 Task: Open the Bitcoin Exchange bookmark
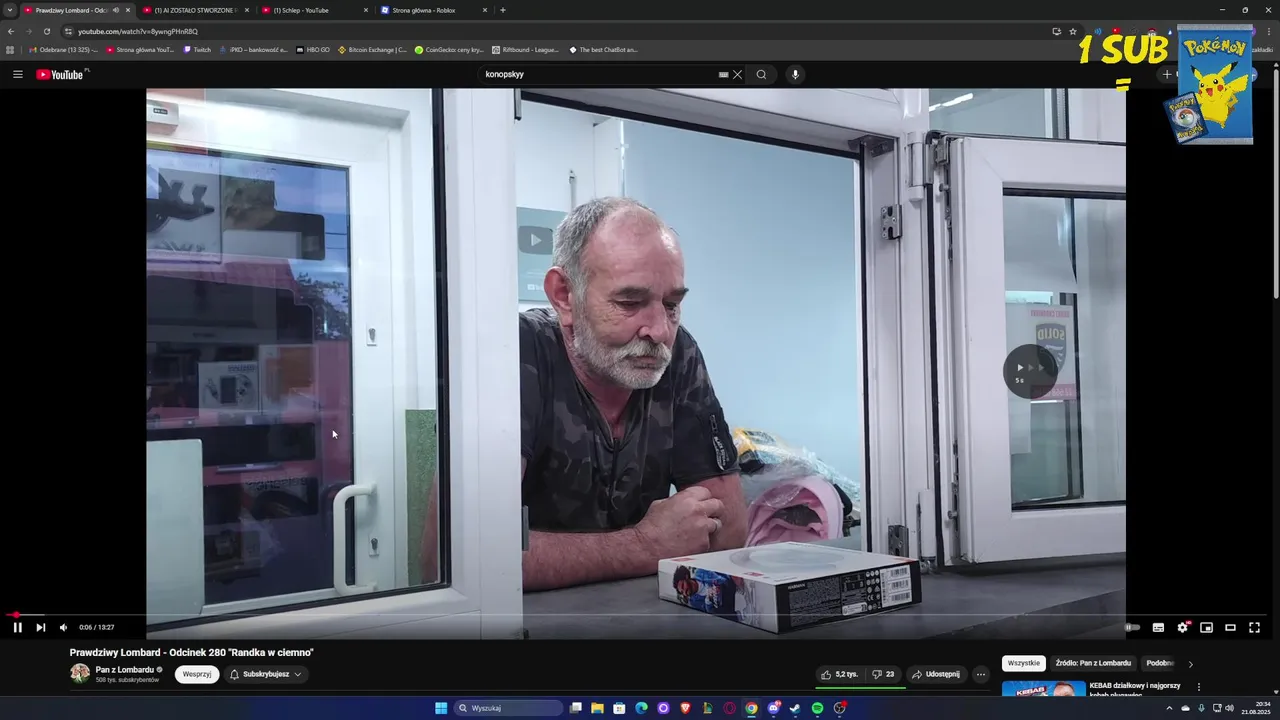coord(372,49)
